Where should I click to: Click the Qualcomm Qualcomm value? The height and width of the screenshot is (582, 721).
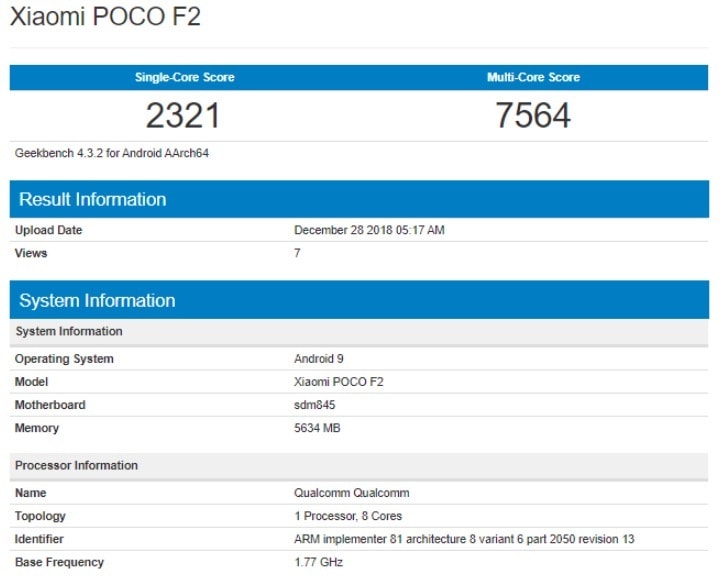tap(352, 493)
